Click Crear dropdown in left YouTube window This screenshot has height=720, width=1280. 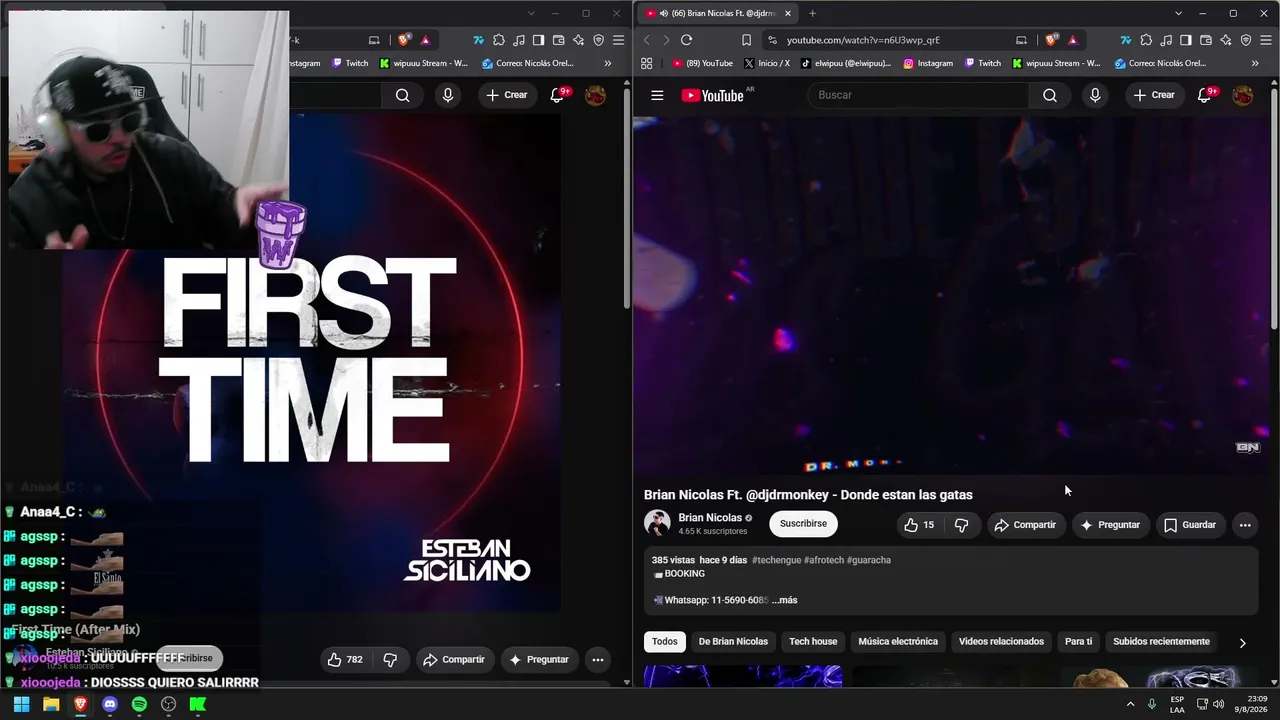(x=507, y=95)
